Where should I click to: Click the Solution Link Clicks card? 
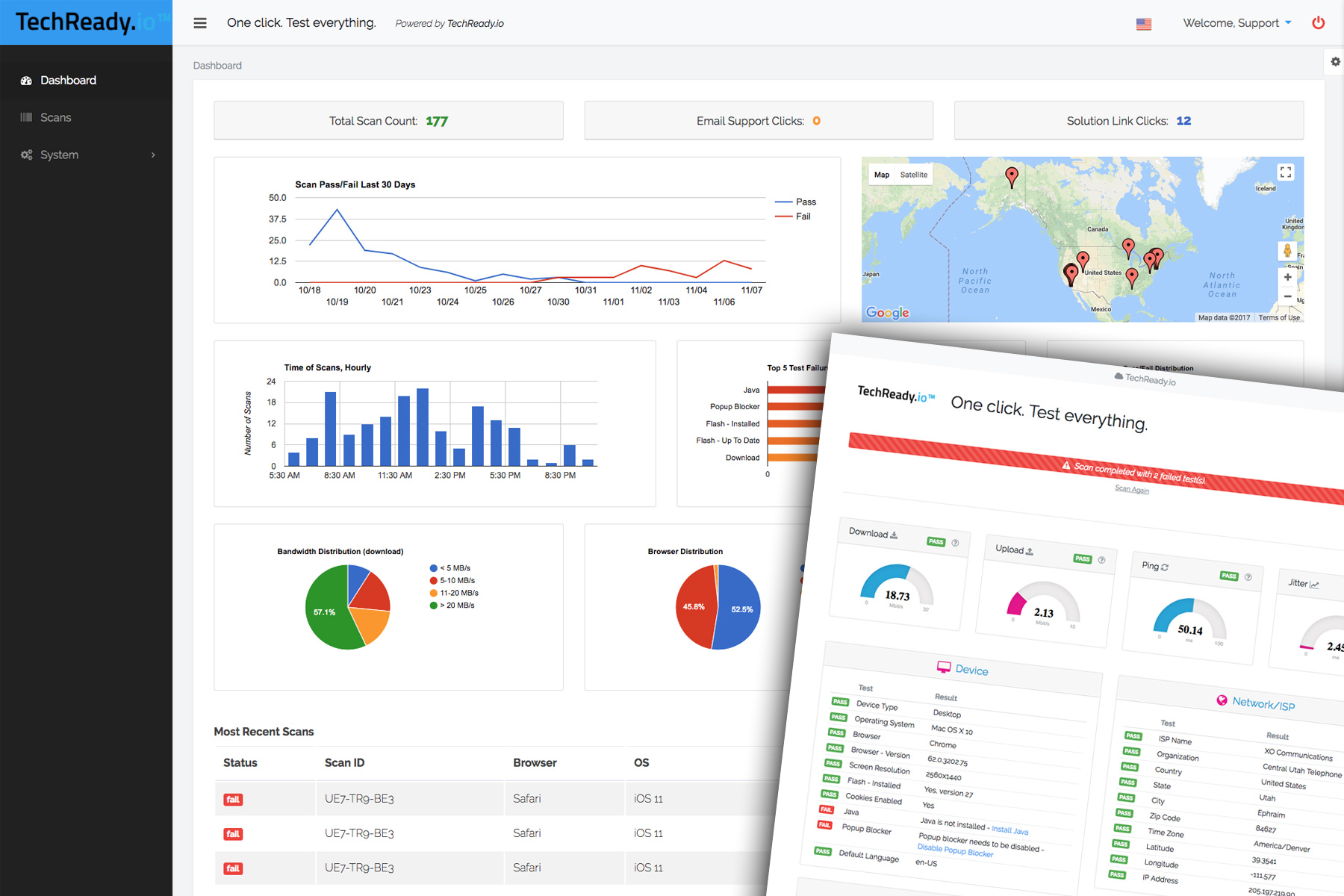pos(1129,121)
